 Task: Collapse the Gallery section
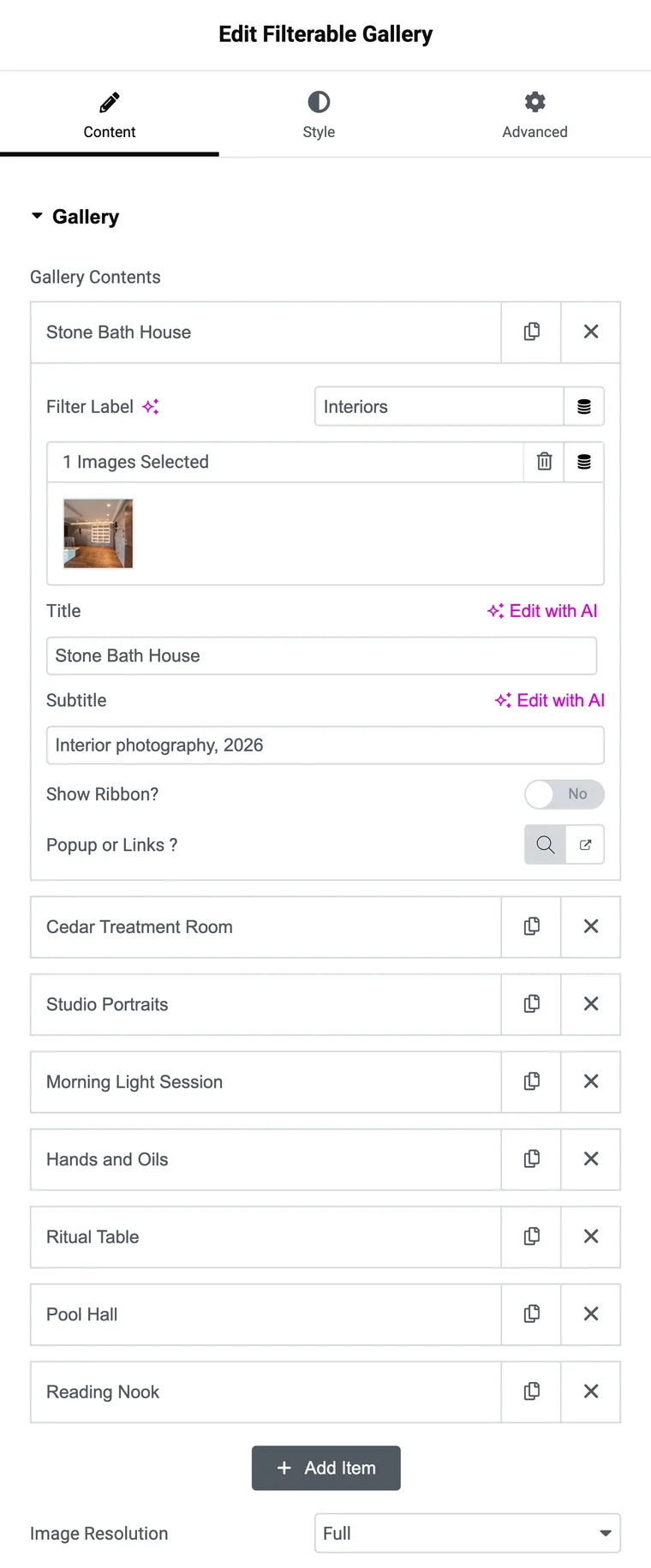pos(75,217)
